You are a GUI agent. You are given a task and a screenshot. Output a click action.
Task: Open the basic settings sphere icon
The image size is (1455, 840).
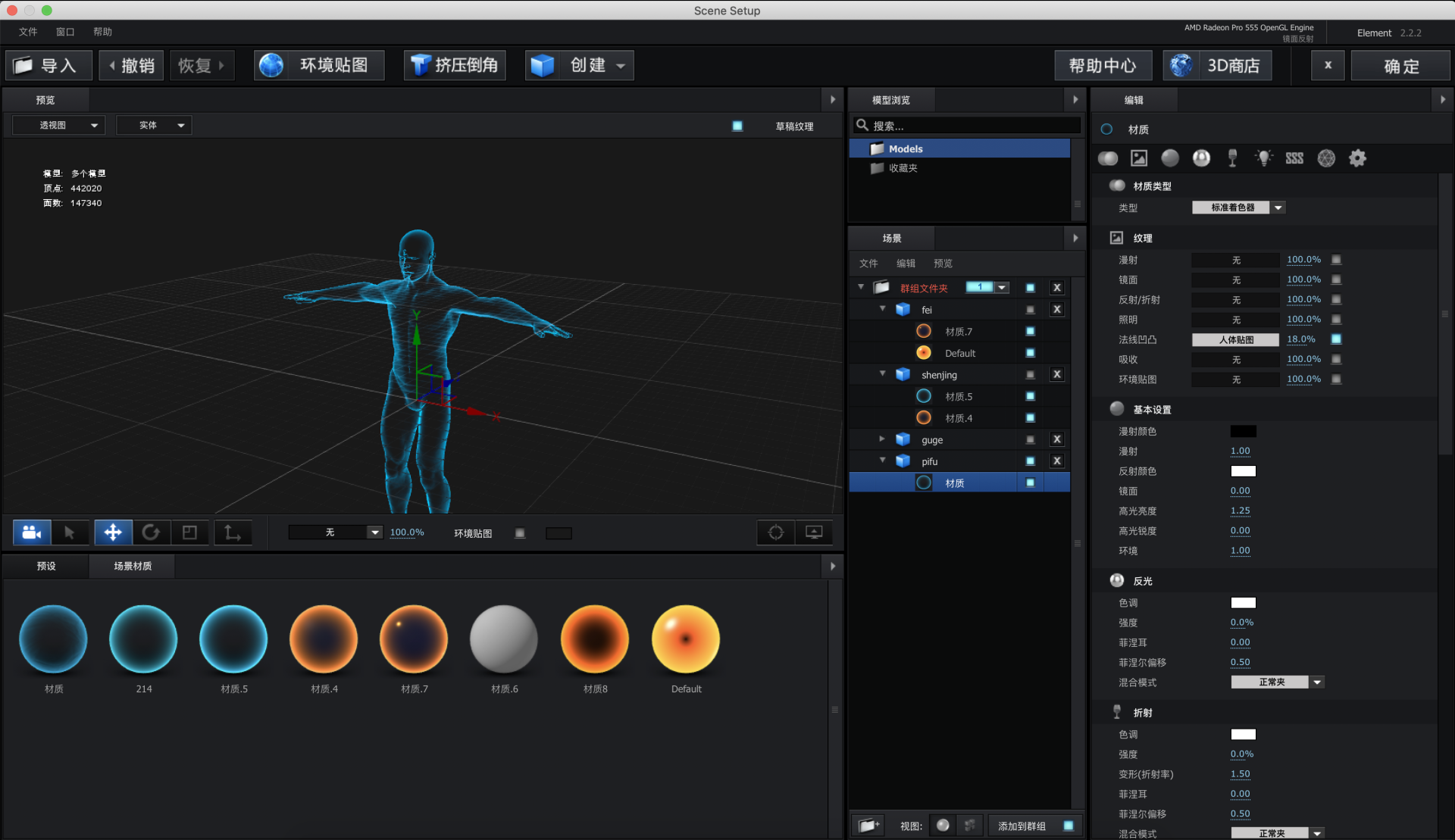[1170, 158]
